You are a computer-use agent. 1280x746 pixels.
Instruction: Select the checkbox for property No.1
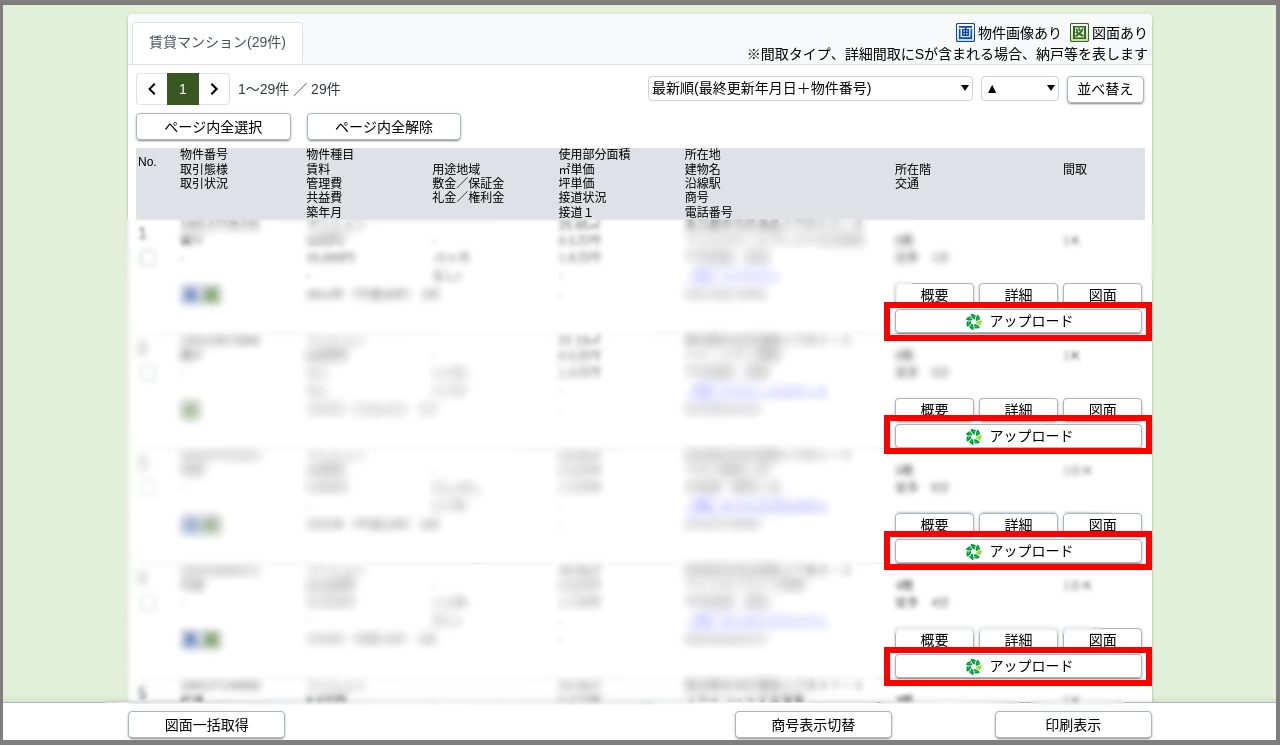pyautogui.click(x=148, y=258)
